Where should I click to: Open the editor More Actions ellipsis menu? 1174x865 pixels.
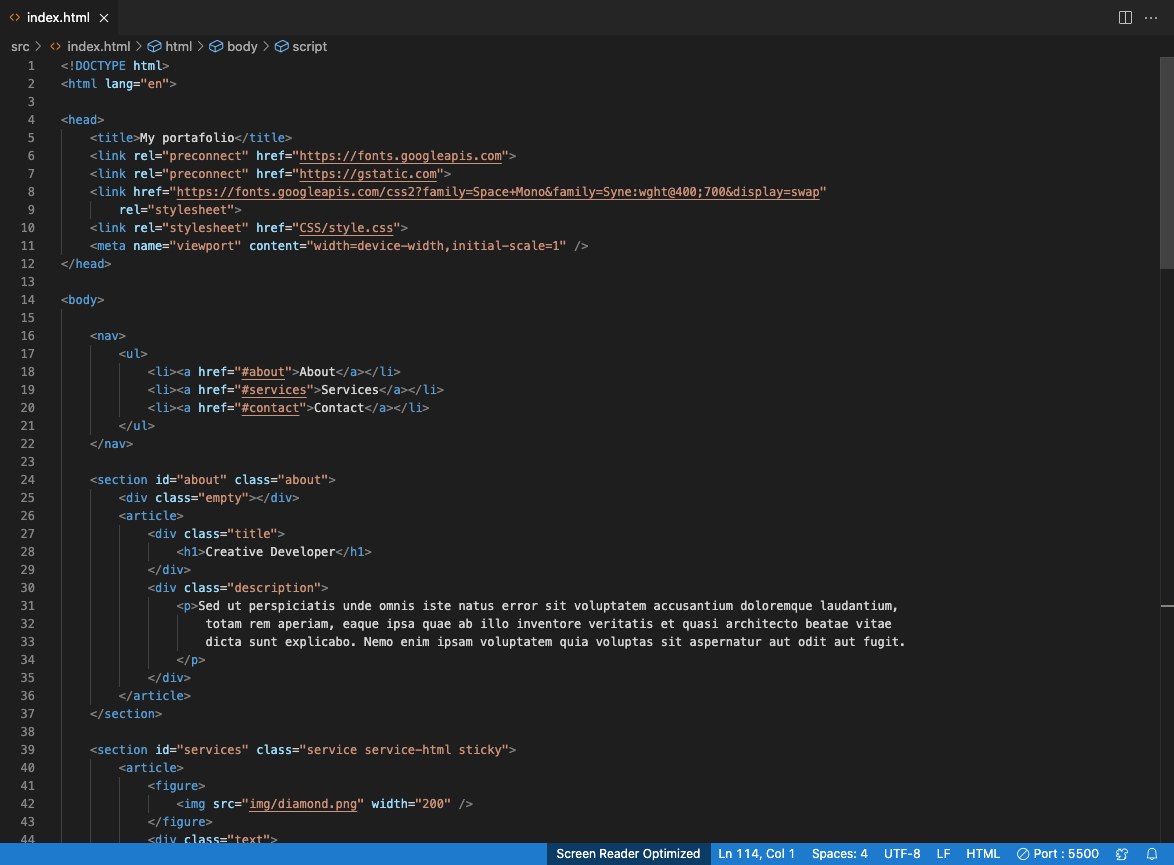pyautogui.click(x=1150, y=18)
